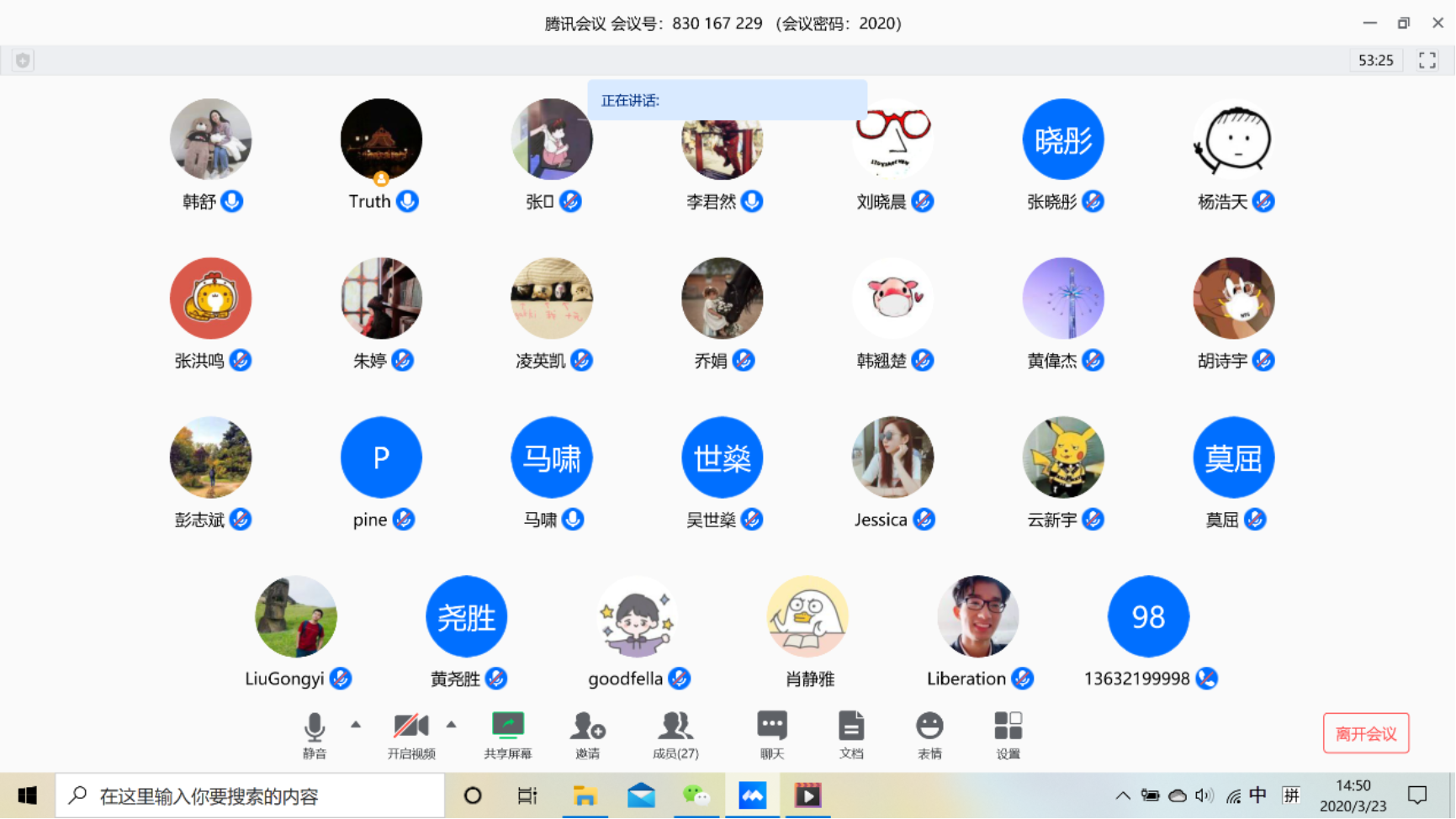Viewport: 1456px width, 819px height.
Task: Click the 正在讲话 speaking banner
Action: [727, 100]
